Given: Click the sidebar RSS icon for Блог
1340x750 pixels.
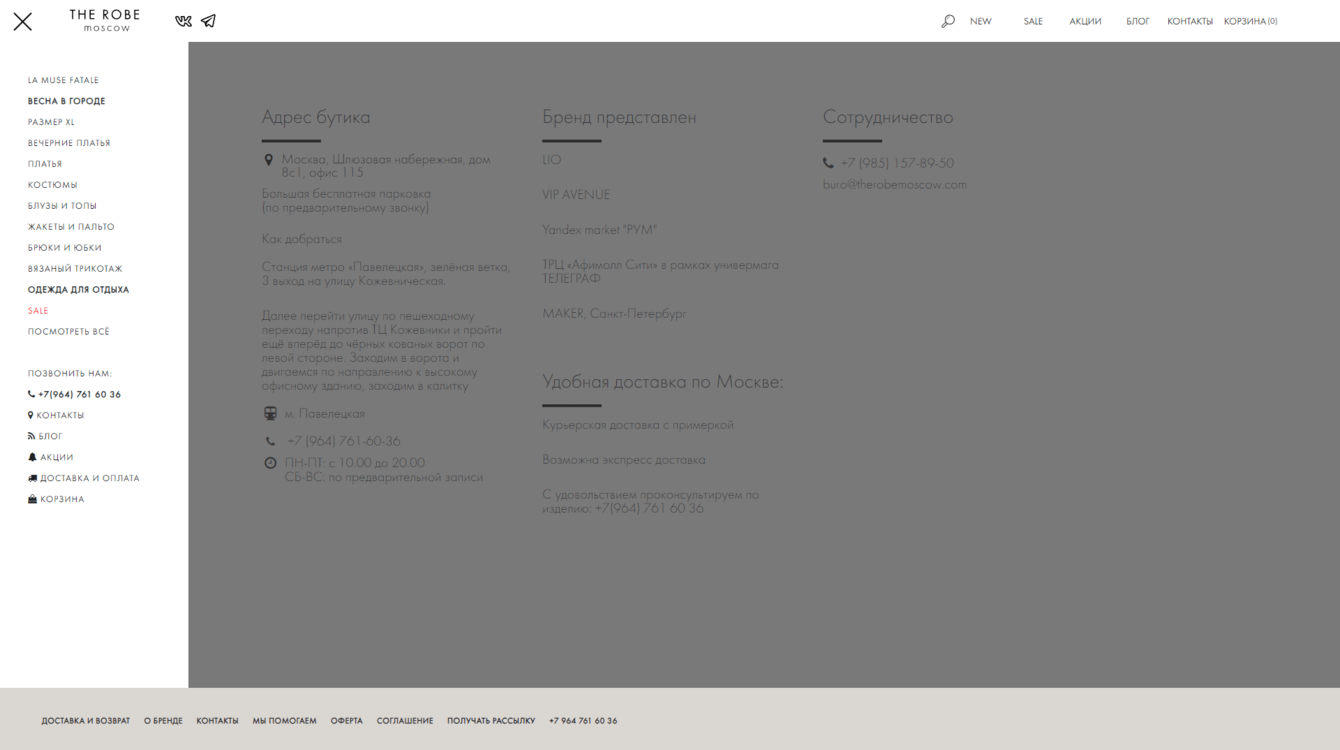Looking at the screenshot, I should point(31,436).
